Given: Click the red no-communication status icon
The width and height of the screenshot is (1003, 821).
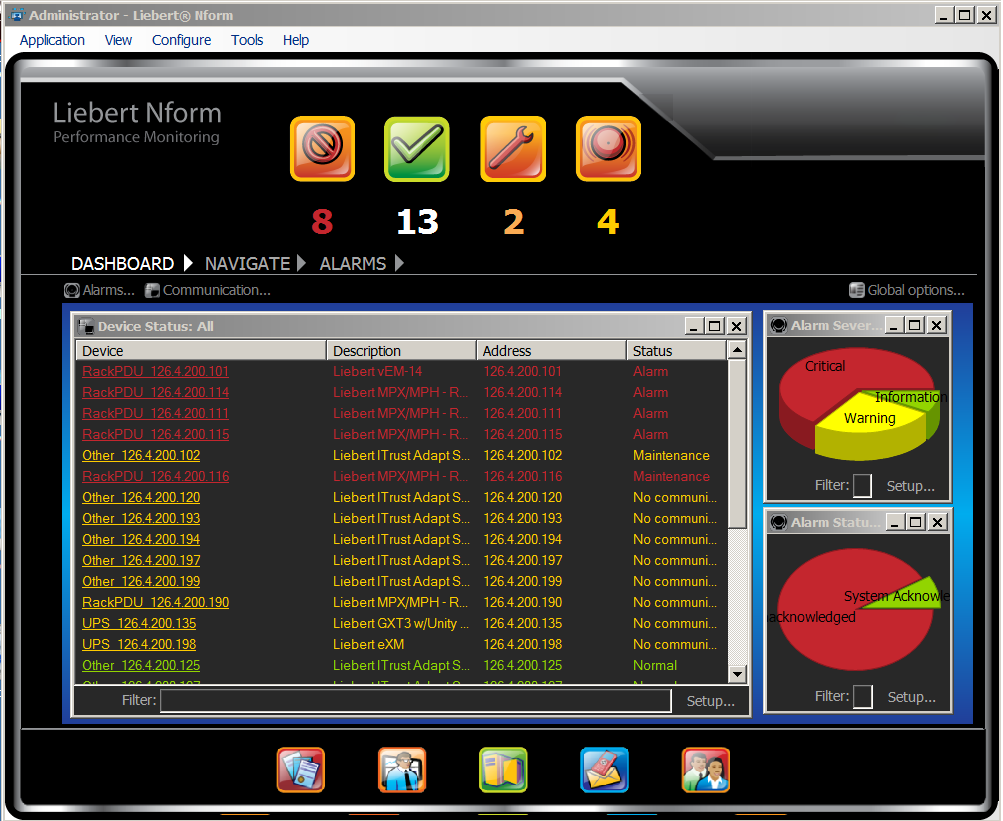Looking at the screenshot, I should (322, 149).
